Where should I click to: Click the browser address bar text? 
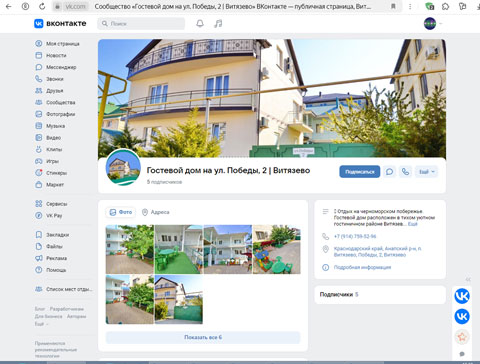232,6
